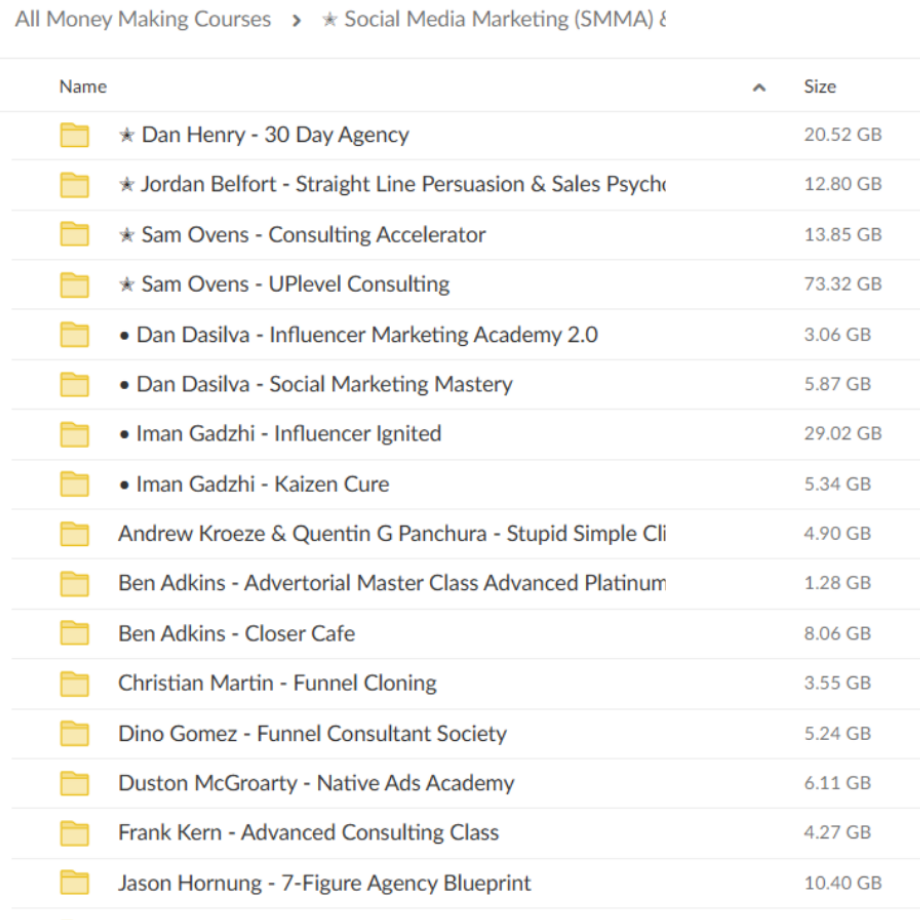Open Iman Gadzhi - Influencer Ignited folder

pyautogui.click(x=280, y=434)
